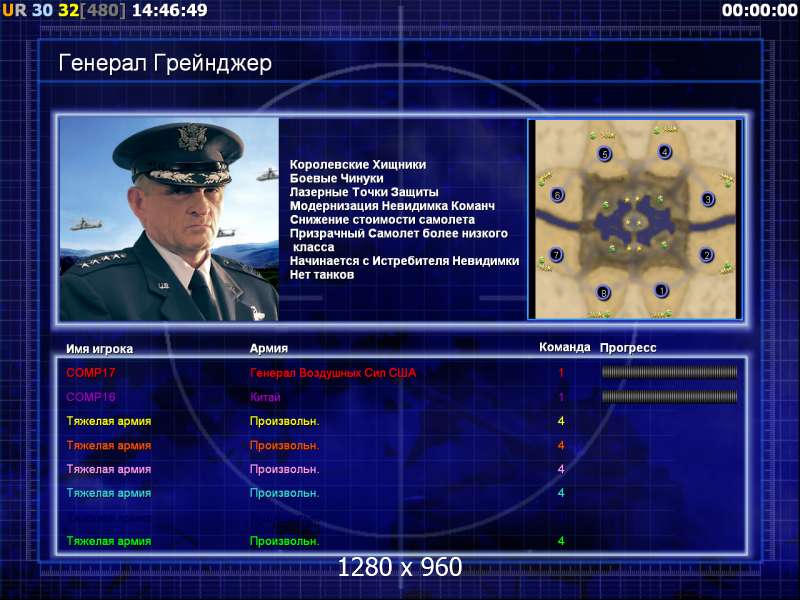Click the 'Команда' column header
The height and width of the screenshot is (600, 800).
(564, 347)
